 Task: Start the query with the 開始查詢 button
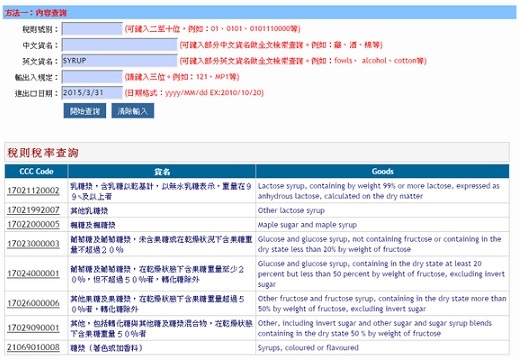[85, 111]
